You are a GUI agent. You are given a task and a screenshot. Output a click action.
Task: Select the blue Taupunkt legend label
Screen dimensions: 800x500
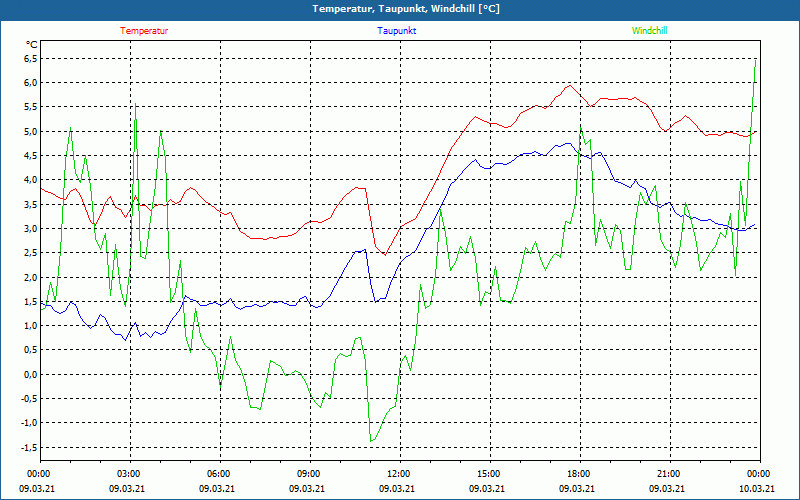coord(396,31)
